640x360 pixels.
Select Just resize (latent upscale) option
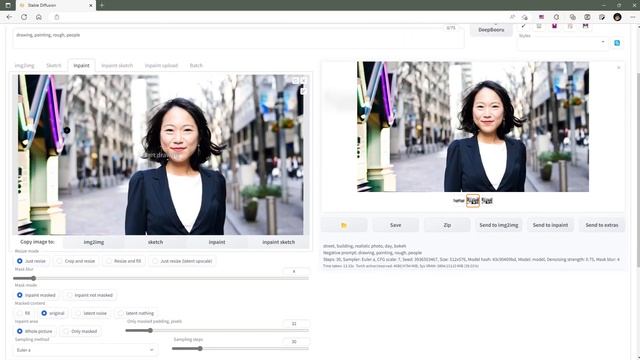pyautogui.click(x=182, y=261)
